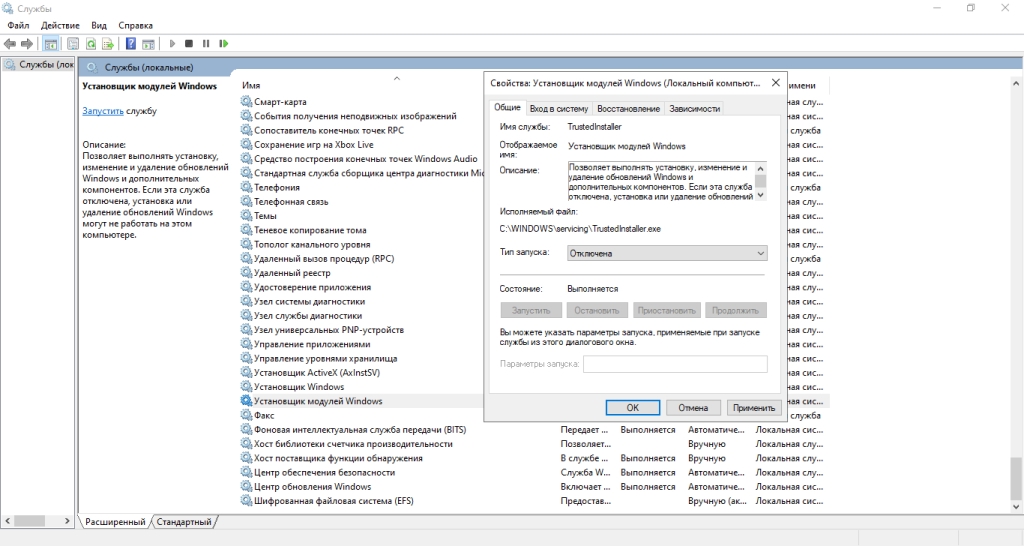Switch to the Вход в систему tab
This screenshot has width=1024, height=546.
pos(558,108)
